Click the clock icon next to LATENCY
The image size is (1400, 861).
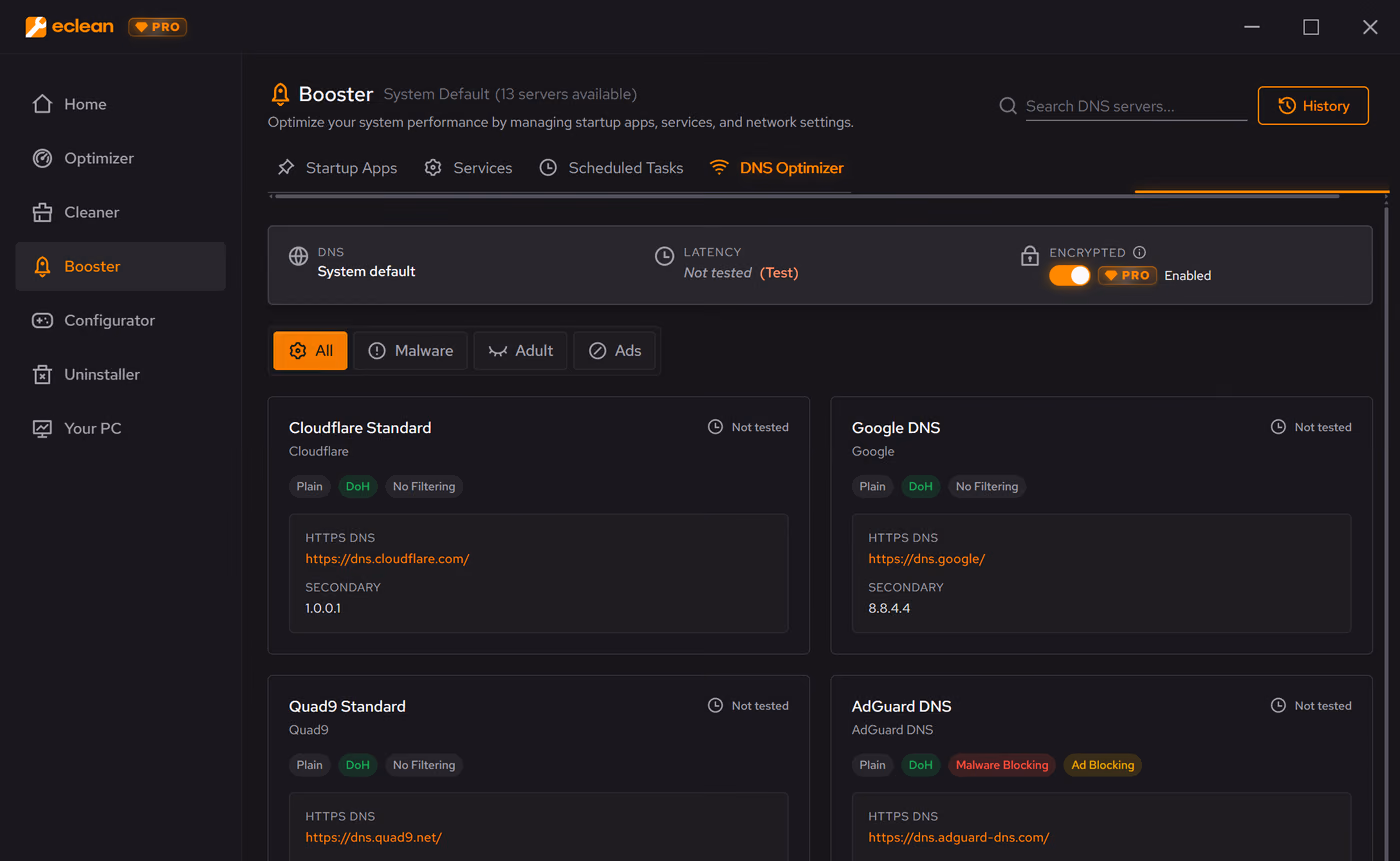coord(664,256)
